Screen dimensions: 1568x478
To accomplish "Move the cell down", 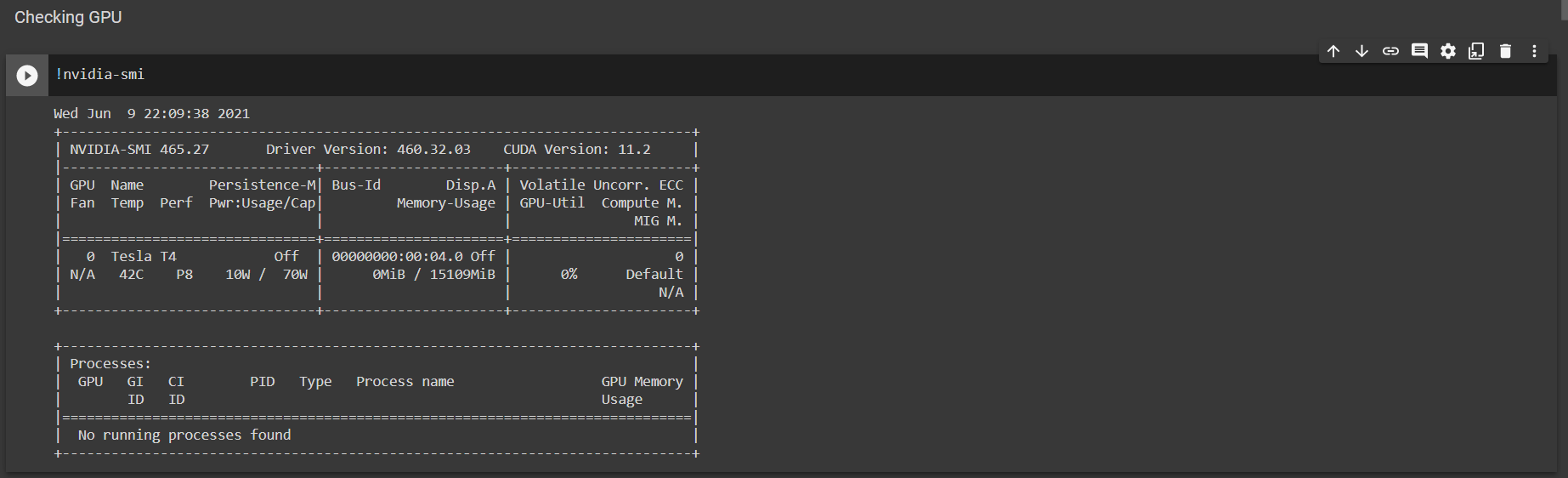I will 1361,51.
